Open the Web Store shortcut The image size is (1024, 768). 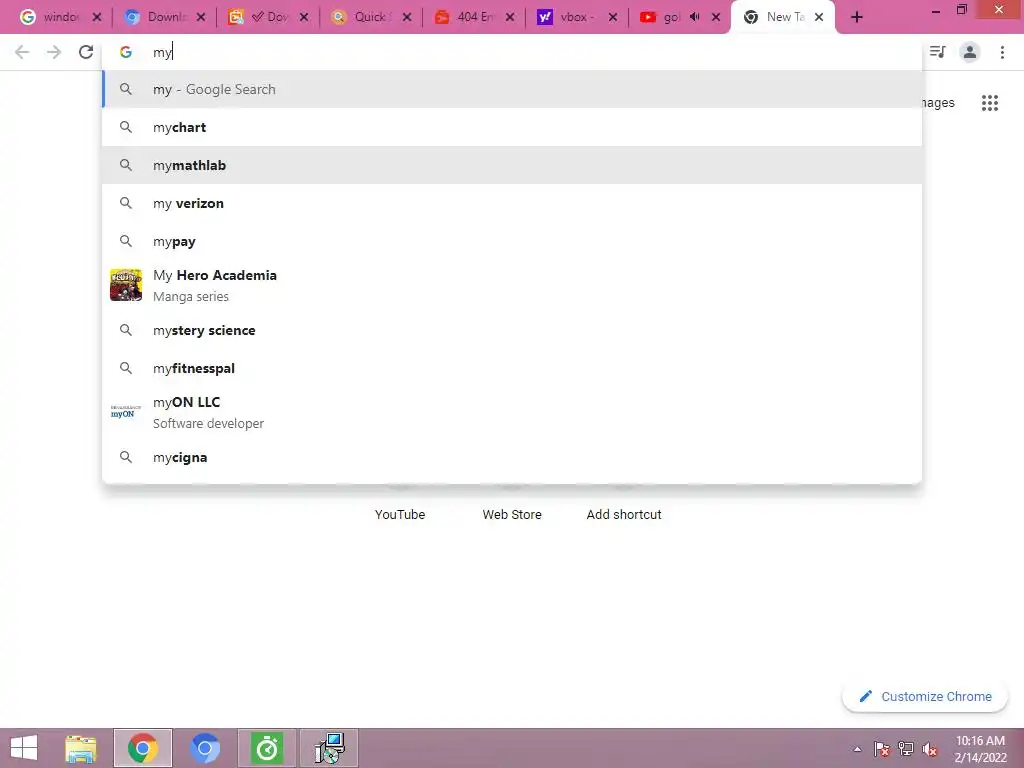(x=512, y=515)
